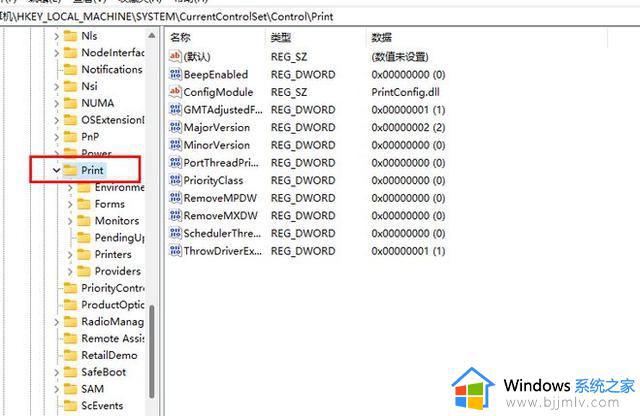Select the Remote Assis key

pyautogui.click(x=113, y=338)
